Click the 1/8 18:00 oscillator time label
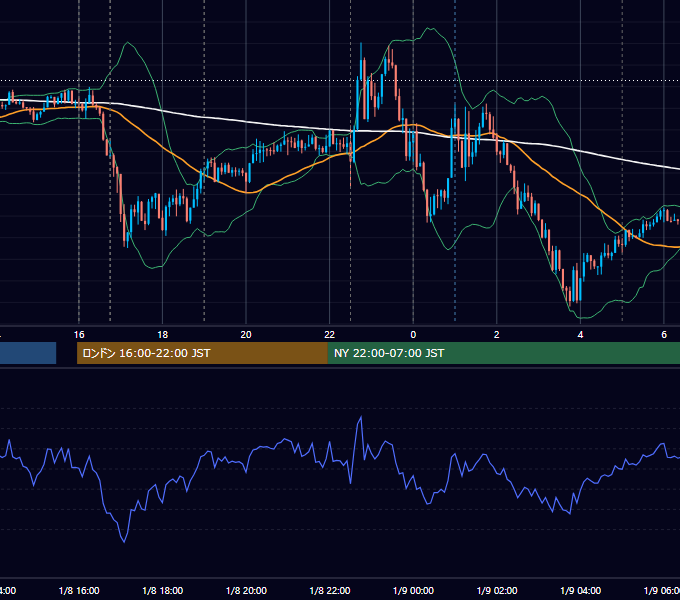 click(x=163, y=590)
